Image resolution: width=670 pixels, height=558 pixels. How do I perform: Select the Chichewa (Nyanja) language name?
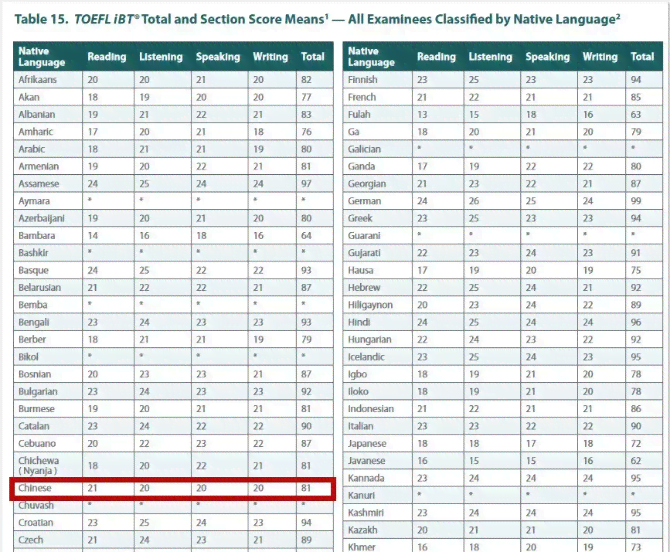pyautogui.click(x=38, y=466)
